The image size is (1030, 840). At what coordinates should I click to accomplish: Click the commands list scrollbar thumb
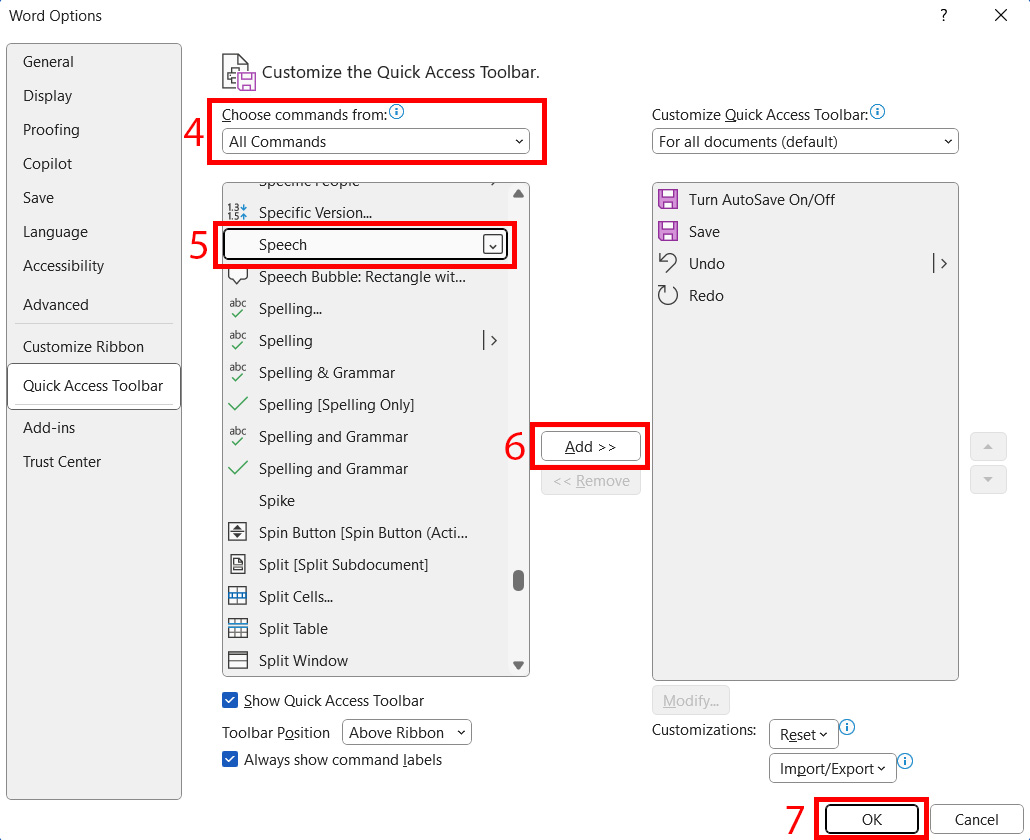(518, 581)
